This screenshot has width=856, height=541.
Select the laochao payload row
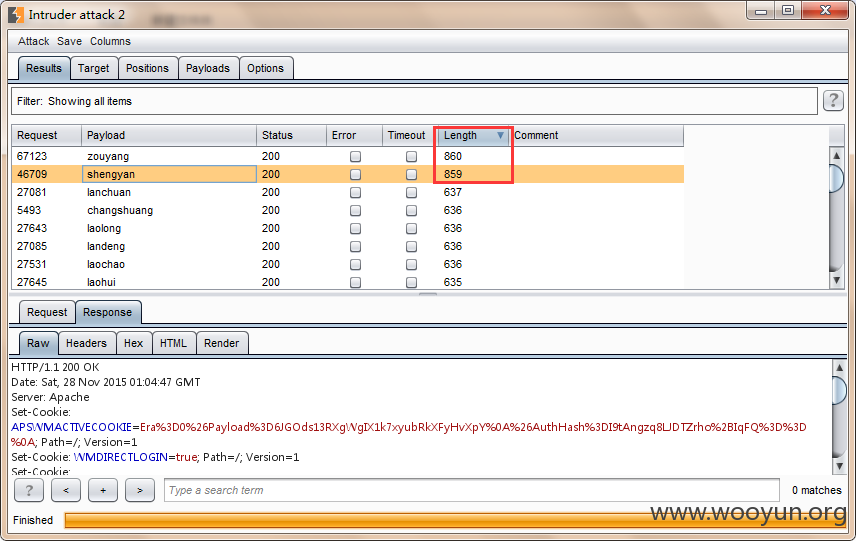click(347, 265)
